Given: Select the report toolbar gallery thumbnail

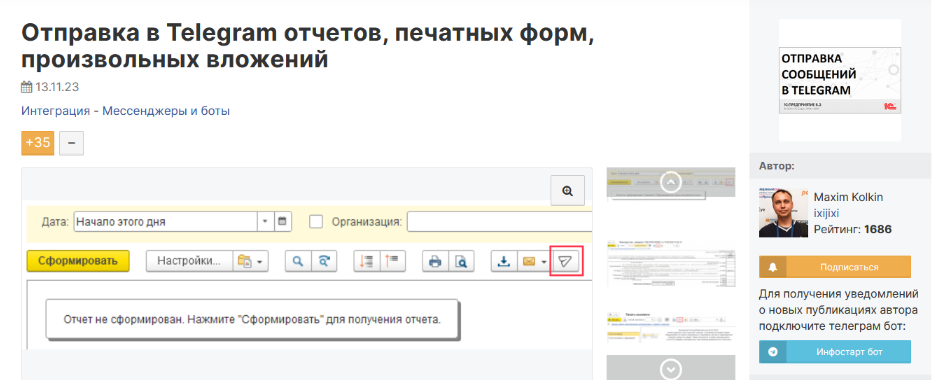Looking at the screenshot, I should [670, 183].
